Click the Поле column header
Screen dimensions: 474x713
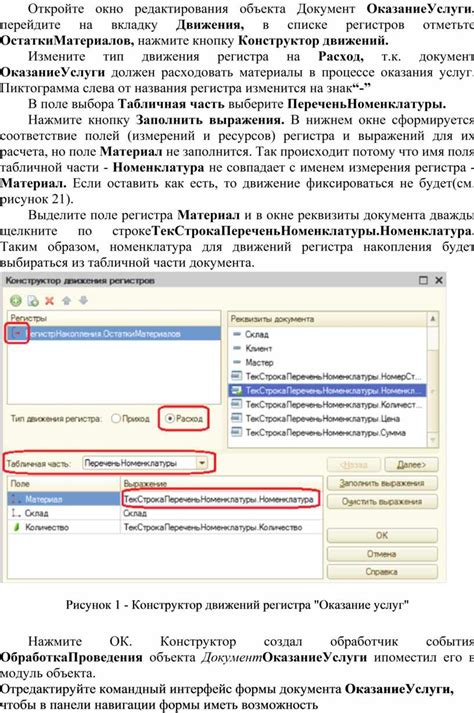64,484
